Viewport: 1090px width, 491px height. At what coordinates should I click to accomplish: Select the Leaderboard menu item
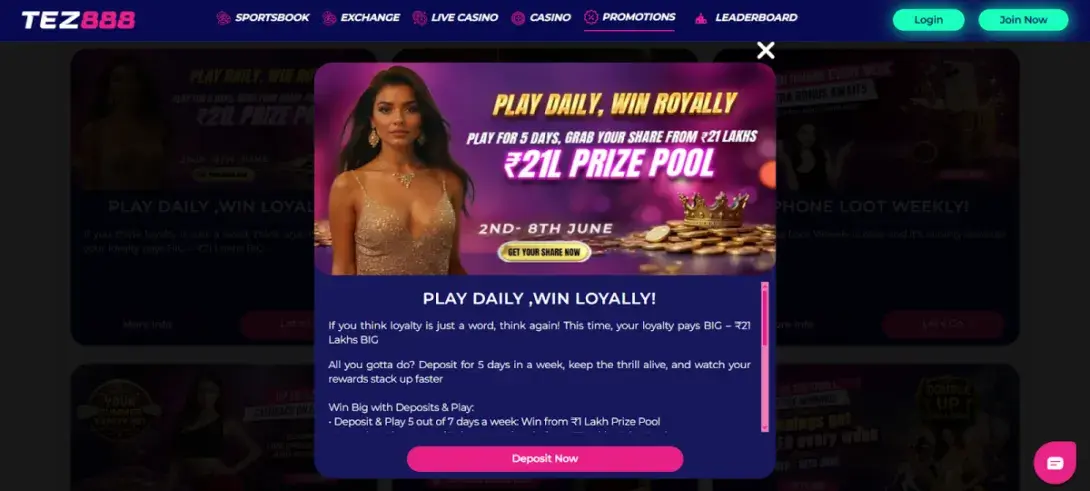tap(756, 18)
